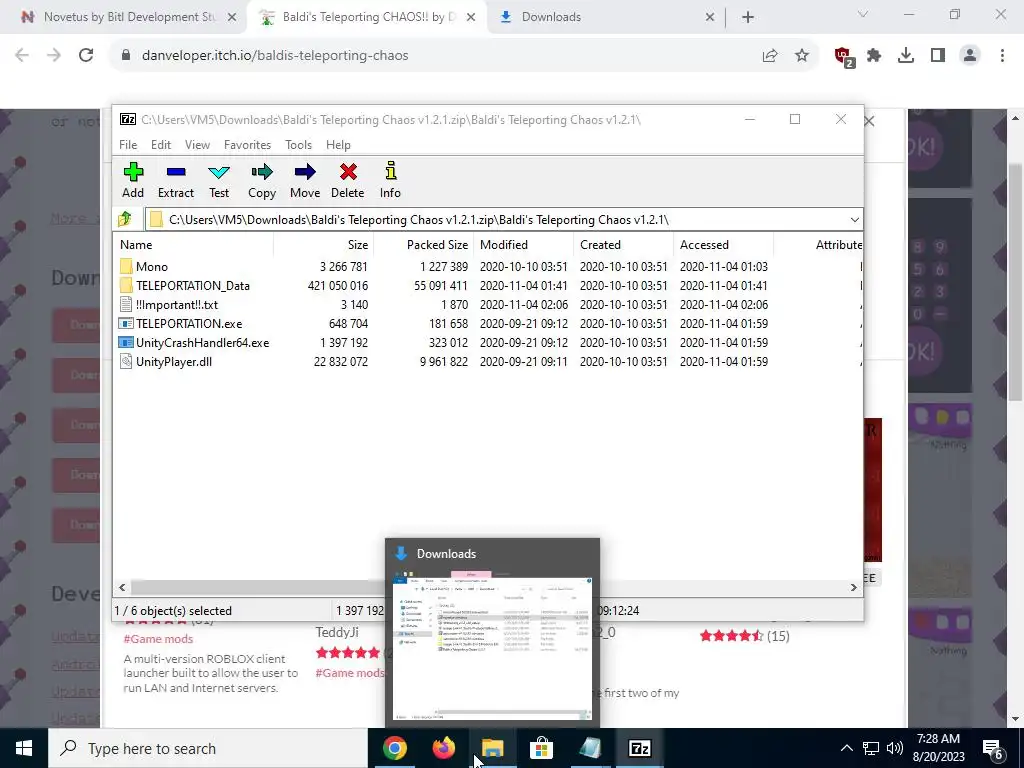Screen dimensions: 1024x768
Task: Click the 7-Zip taskbar icon
Action: click(639, 748)
